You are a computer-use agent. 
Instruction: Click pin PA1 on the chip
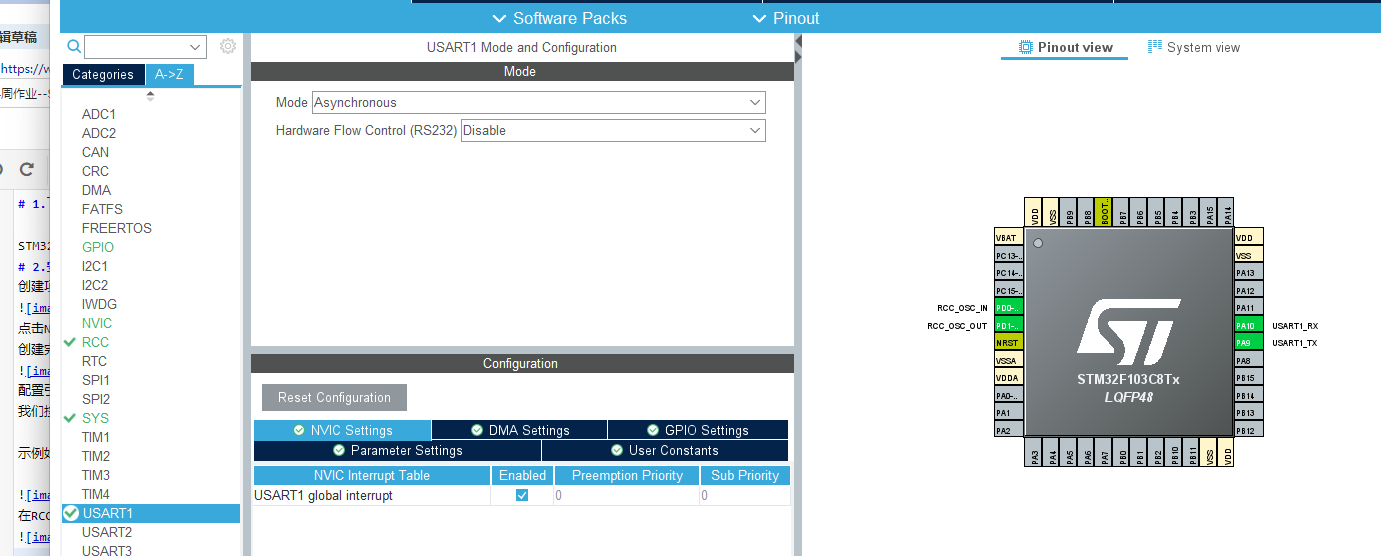tap(1008, 413)
